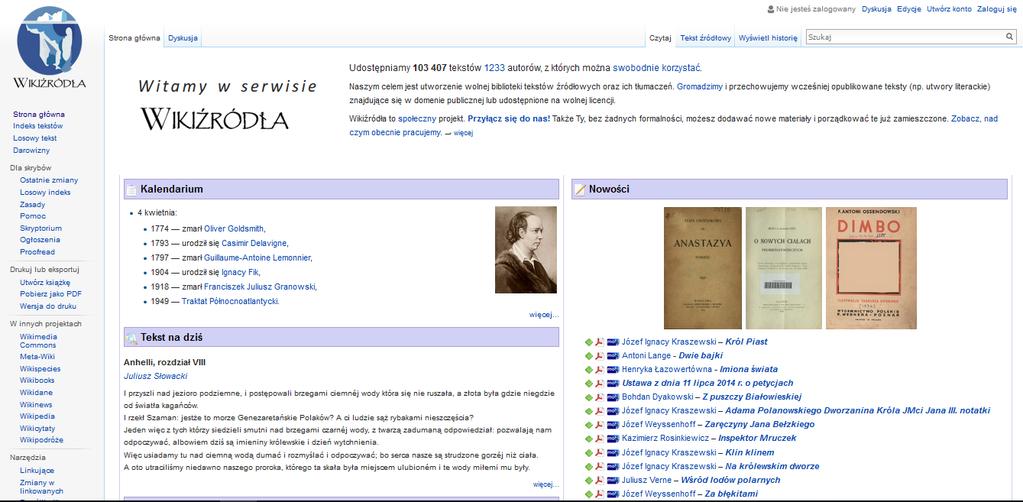The image size is (1023, 502).
Task: Click 'więcej...' link under Tekst na dziś
Action: pos(546,484)
